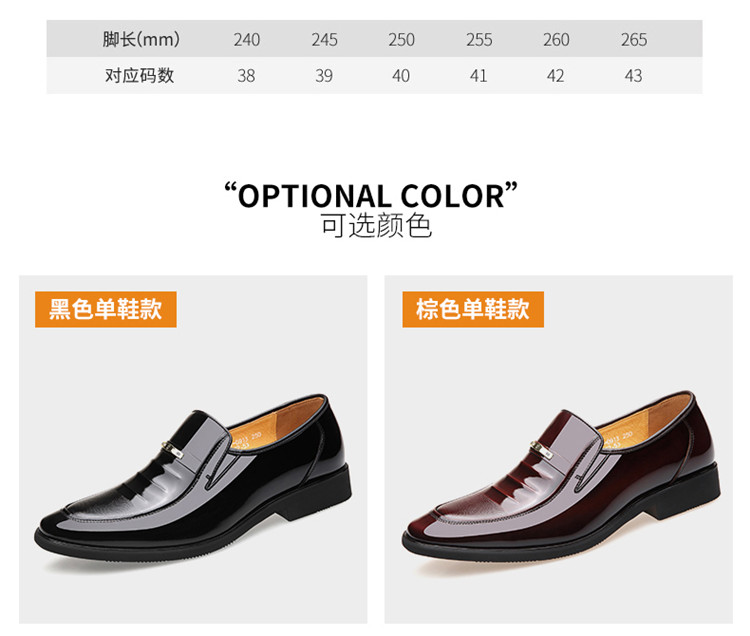The width and height of the screenshot is (750, 636).
Task: Choose shoe size 42
Action: point(555,76)
